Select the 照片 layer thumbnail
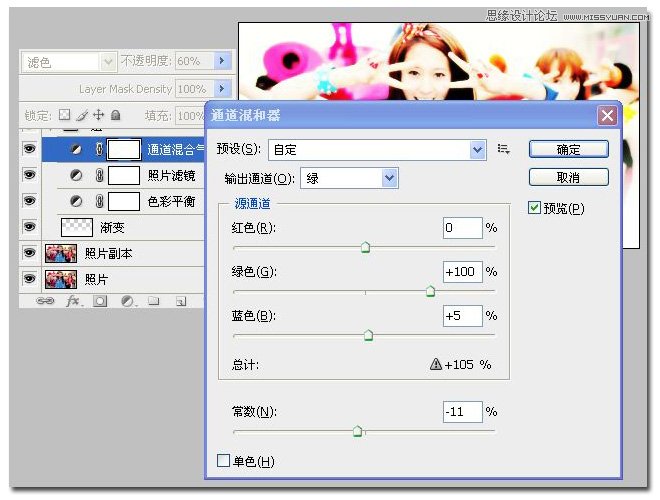Viewport: 660px width, 500px height. [61, 279]
